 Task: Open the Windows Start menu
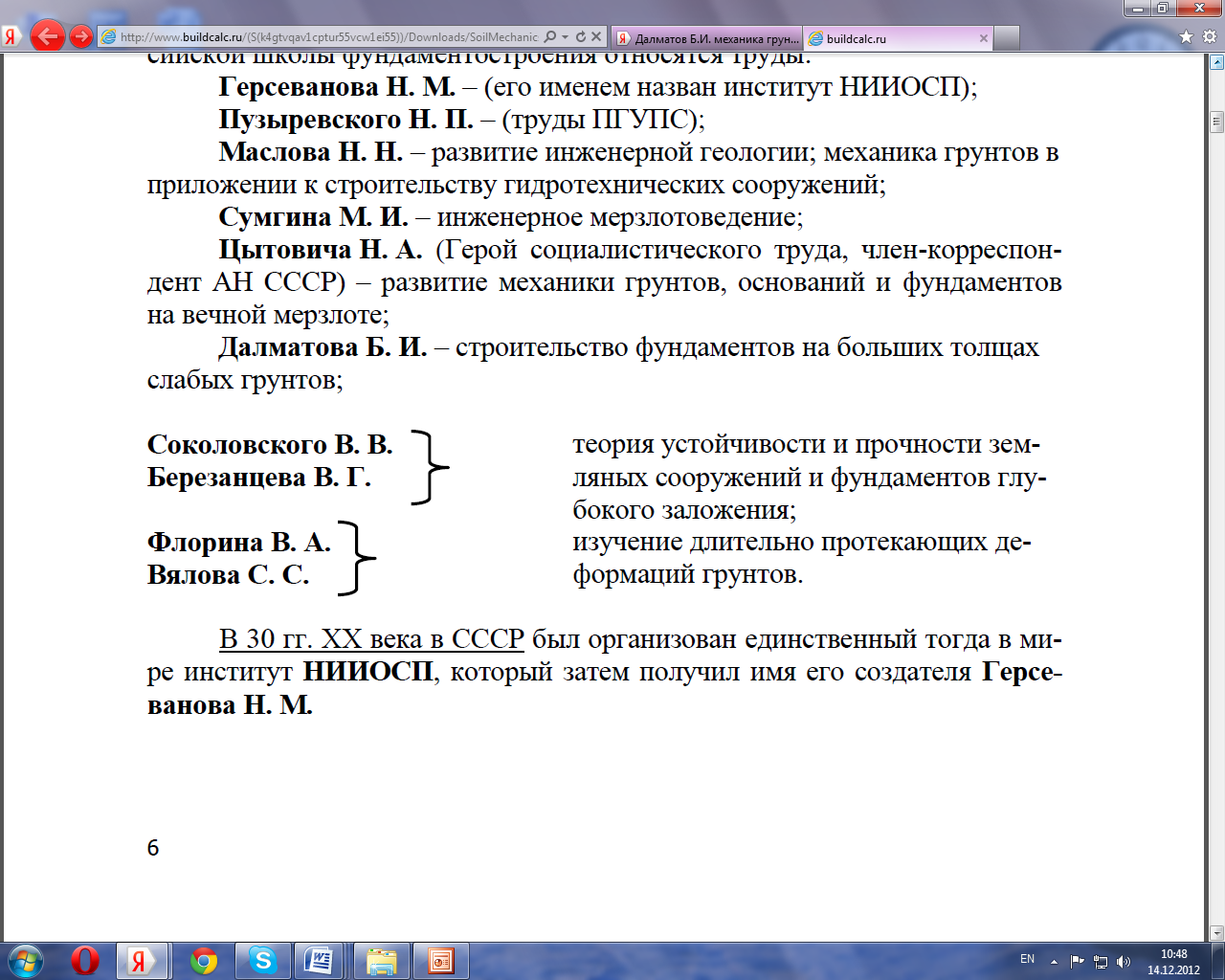point(26,961)
